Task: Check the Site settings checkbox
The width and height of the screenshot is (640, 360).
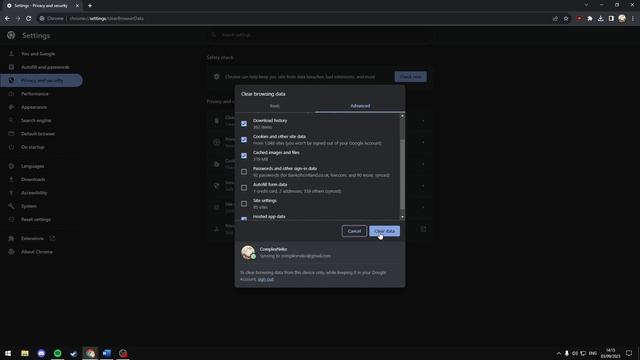Action: coord(244,204)
